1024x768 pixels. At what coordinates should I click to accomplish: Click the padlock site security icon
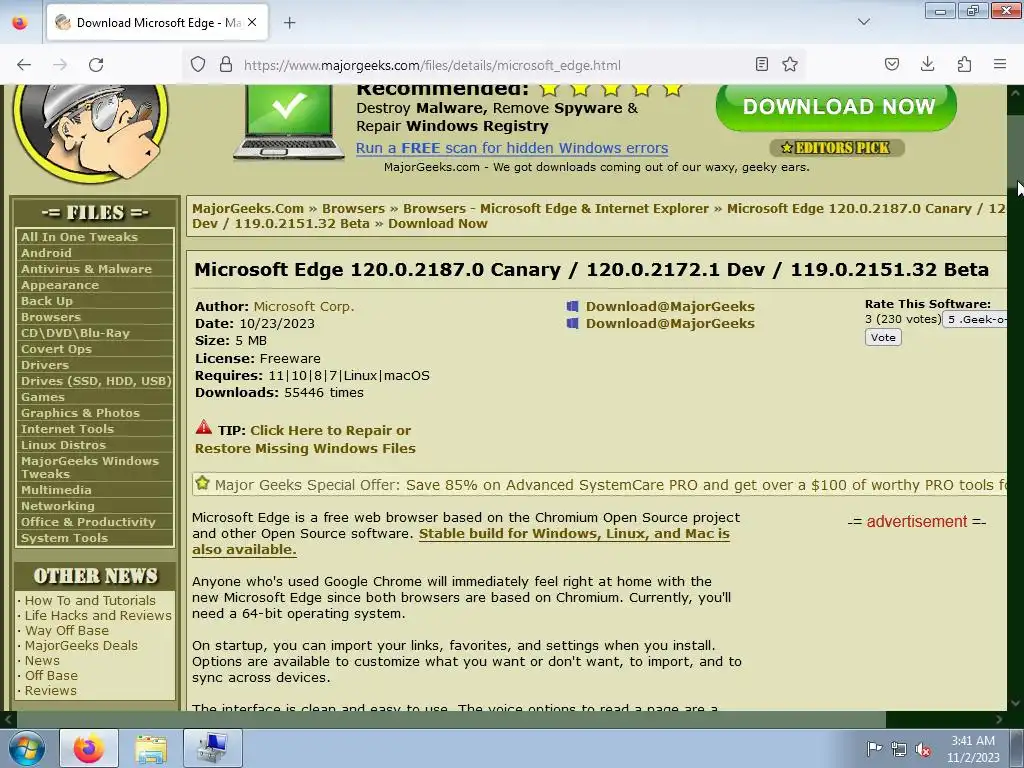(x=226, y=65)
